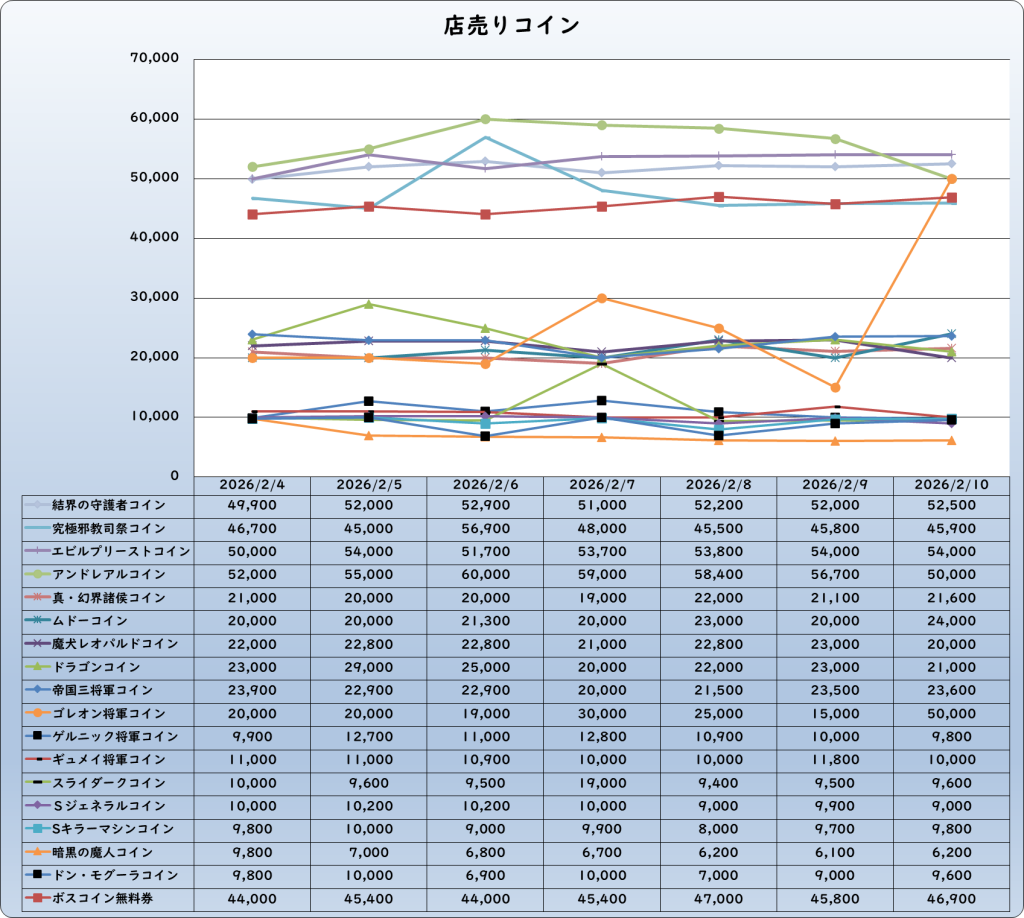Image resolution: width=1024 pixels, height=918 pixels.
Task: Click the 魔犬レオパルドコイン legend label text
Action: tap(115, 644)
